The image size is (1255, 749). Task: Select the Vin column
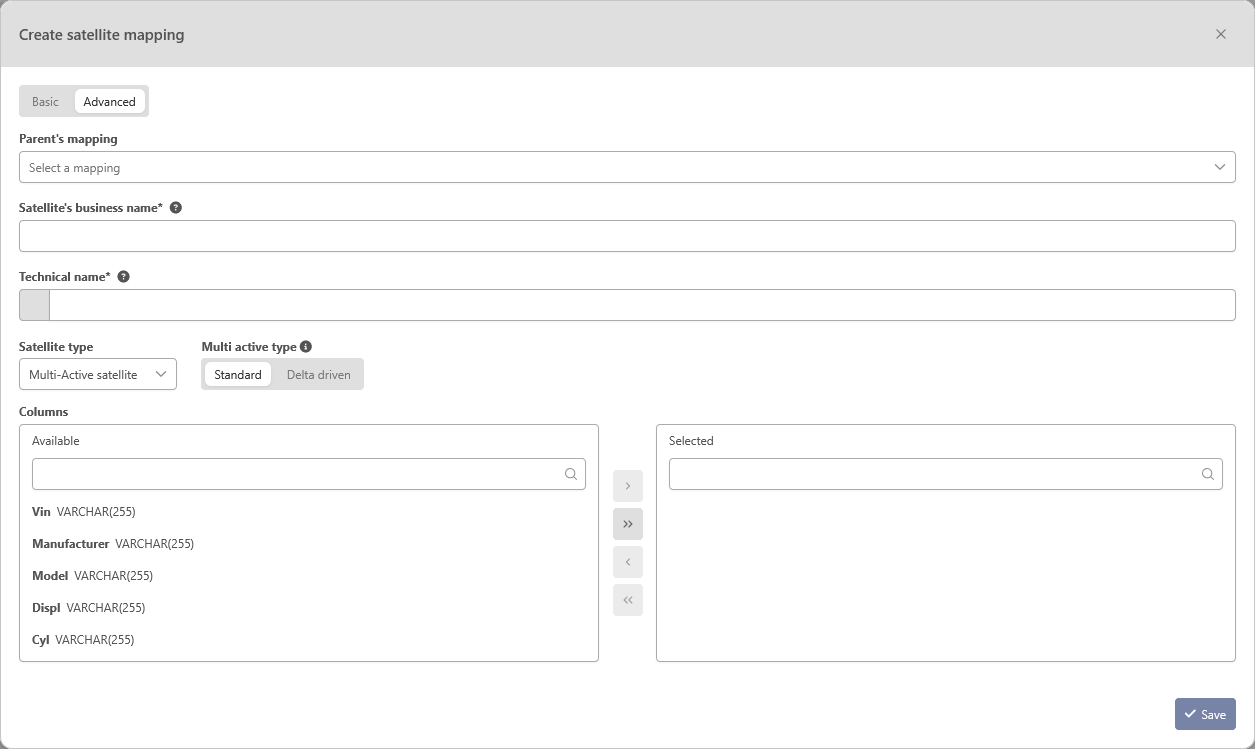point(309,512)
